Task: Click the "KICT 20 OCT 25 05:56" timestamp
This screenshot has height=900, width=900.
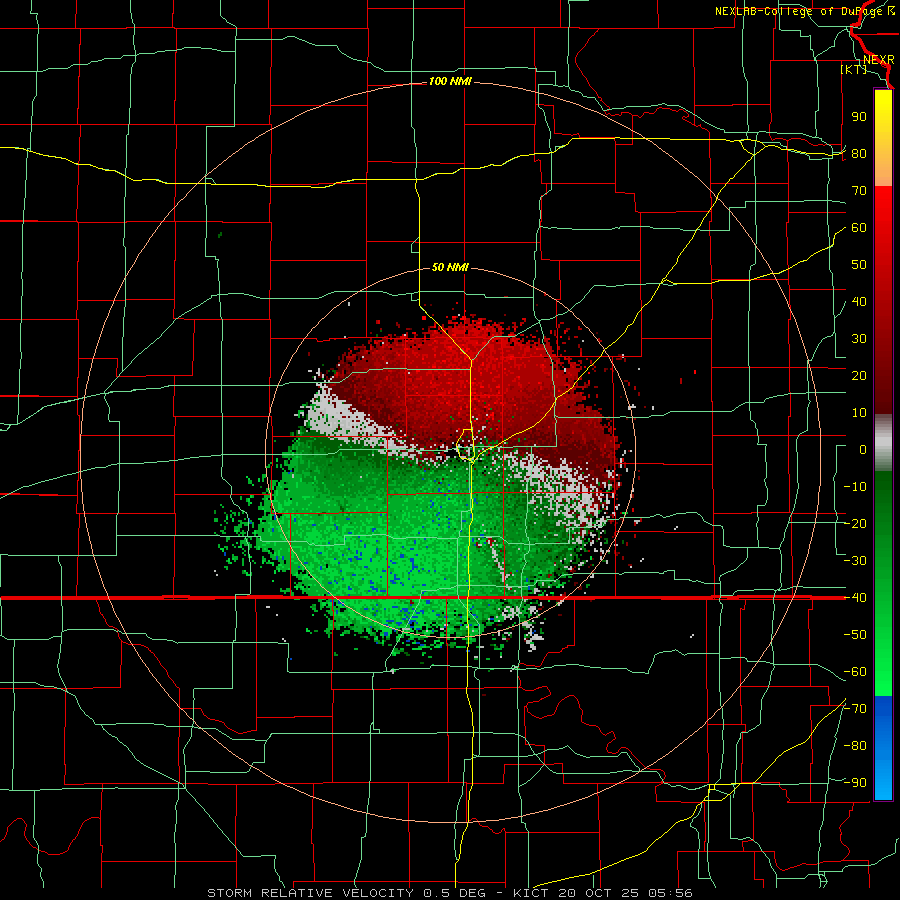Action: point(603,893)
